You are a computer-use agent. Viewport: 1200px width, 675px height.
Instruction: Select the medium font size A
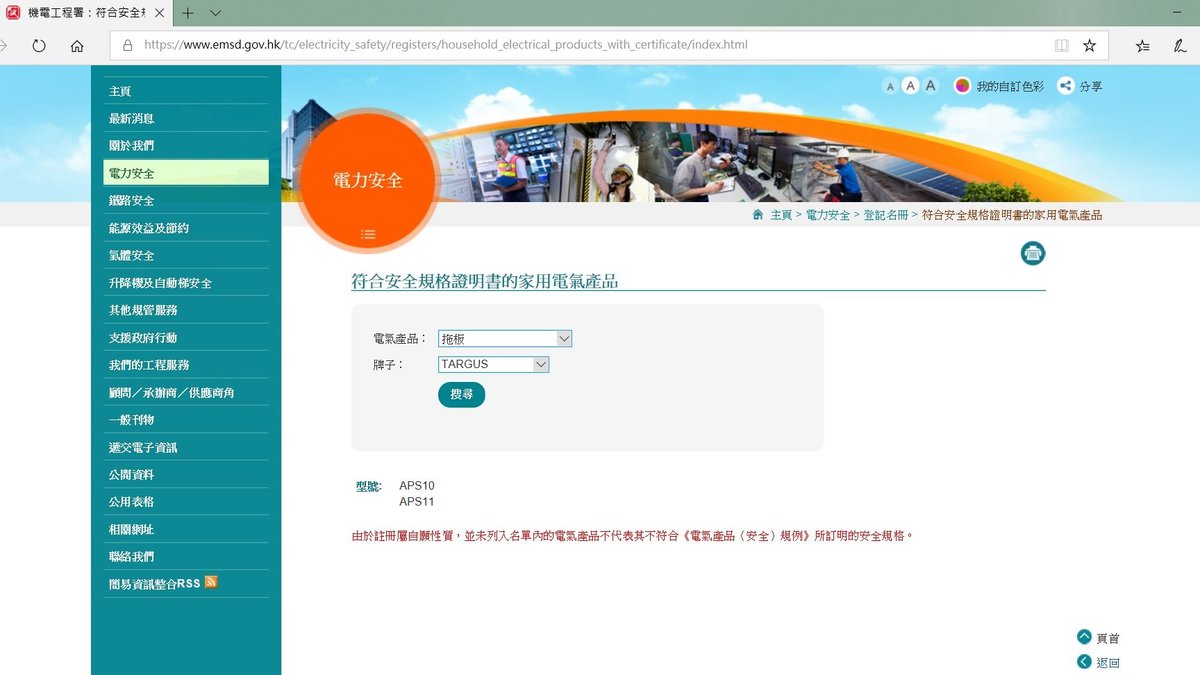tap(910, 86)
